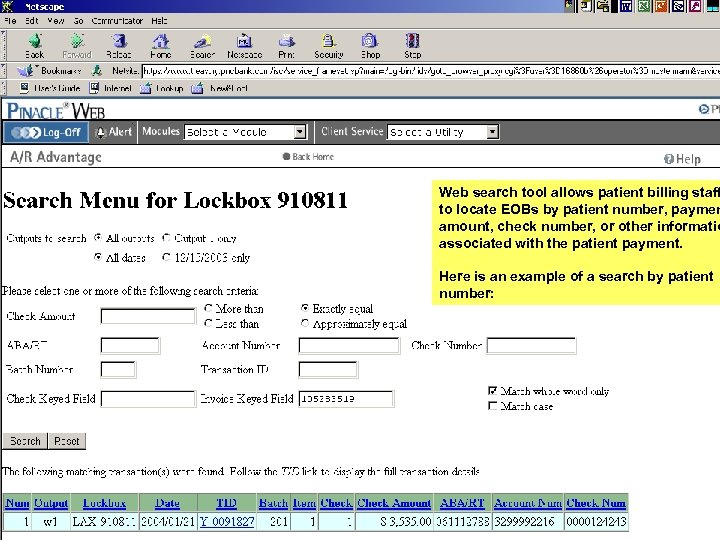Click the Print toolbar icon
Screen dimensions: 720x540
tap(287, 41)
